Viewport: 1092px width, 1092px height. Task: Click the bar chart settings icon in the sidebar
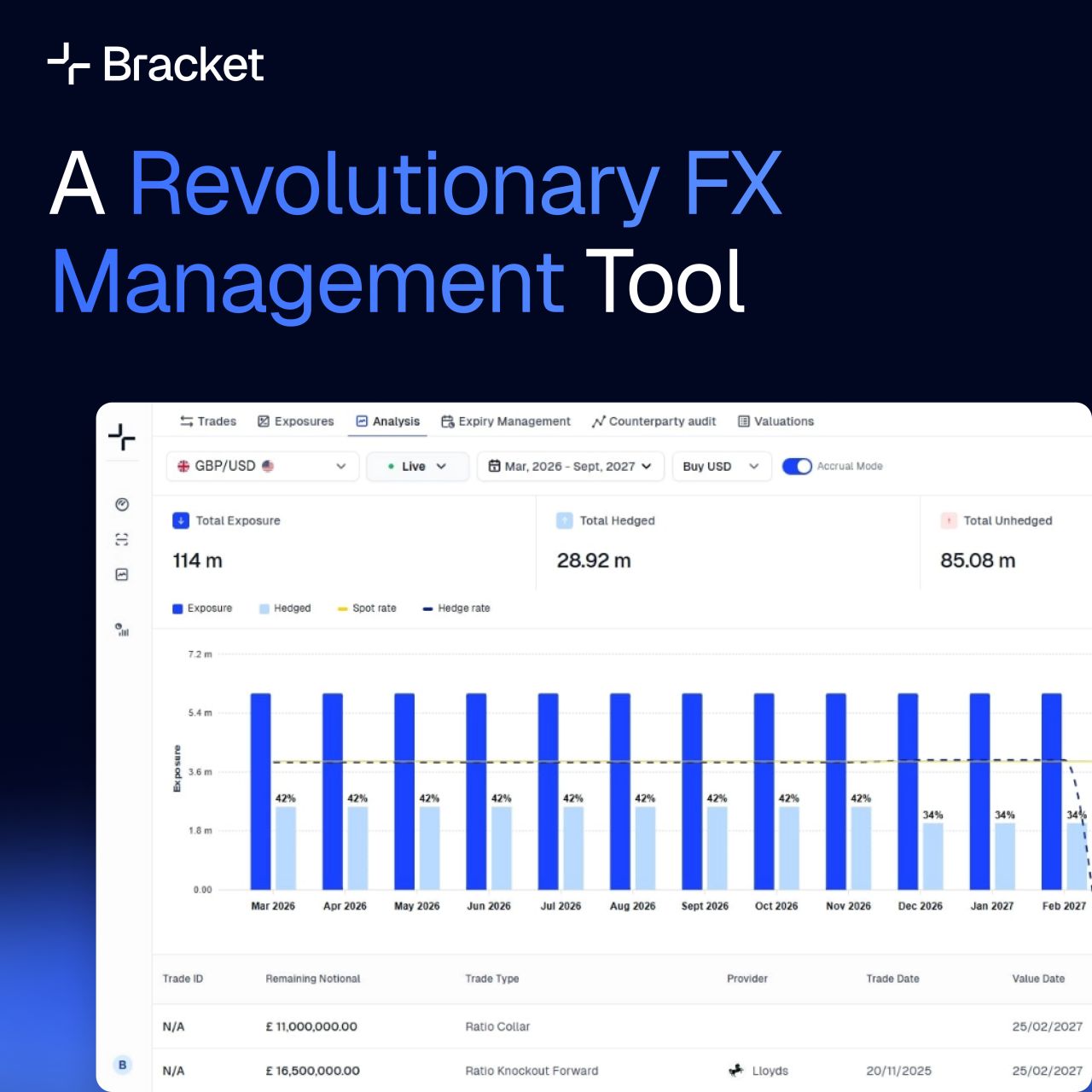[122, 630]
